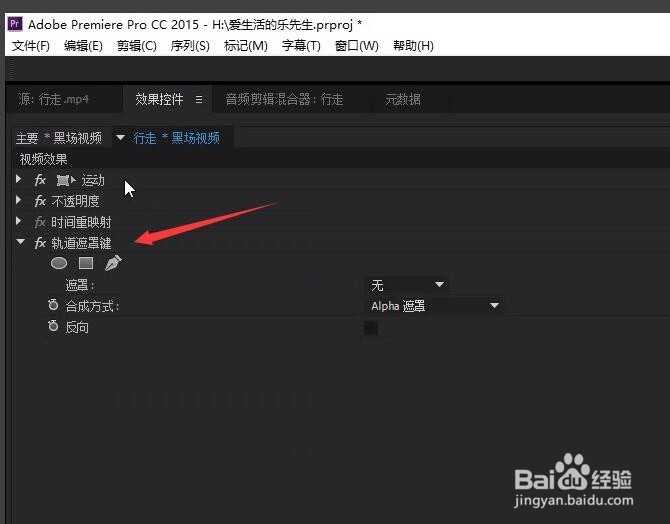Viewport: 670px width, 524px height.
Task: Open the 窗口(W) menu
Action: tap(357, 46)
